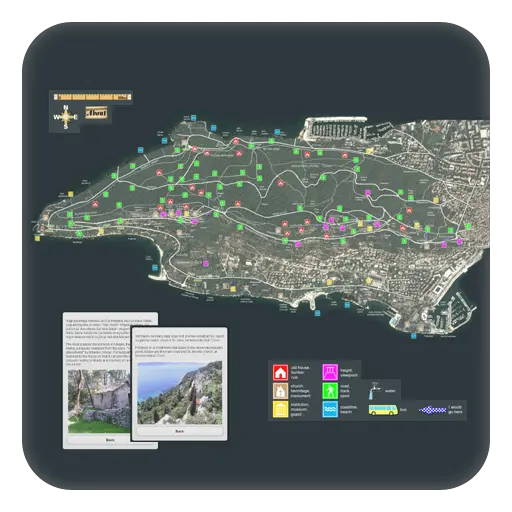Image resolution: width=512 pixels, height=512 pixels.
Task: Open the coastal cliff photo in front popup
Action: [x=179, y=393]
